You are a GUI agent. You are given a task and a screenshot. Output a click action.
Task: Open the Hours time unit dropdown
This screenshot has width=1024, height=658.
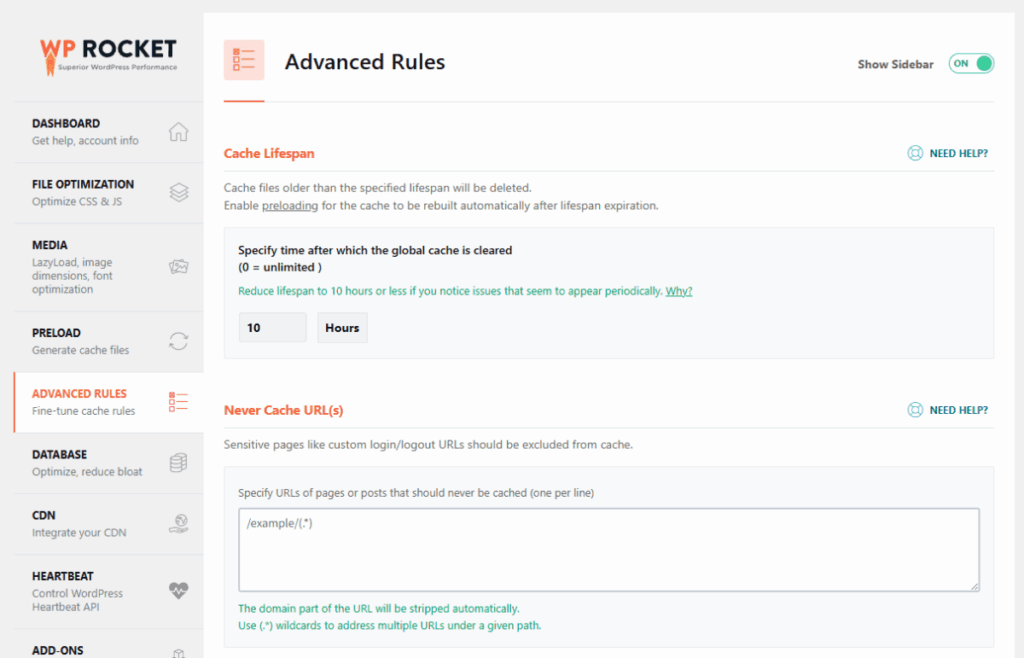pos(342,328)
